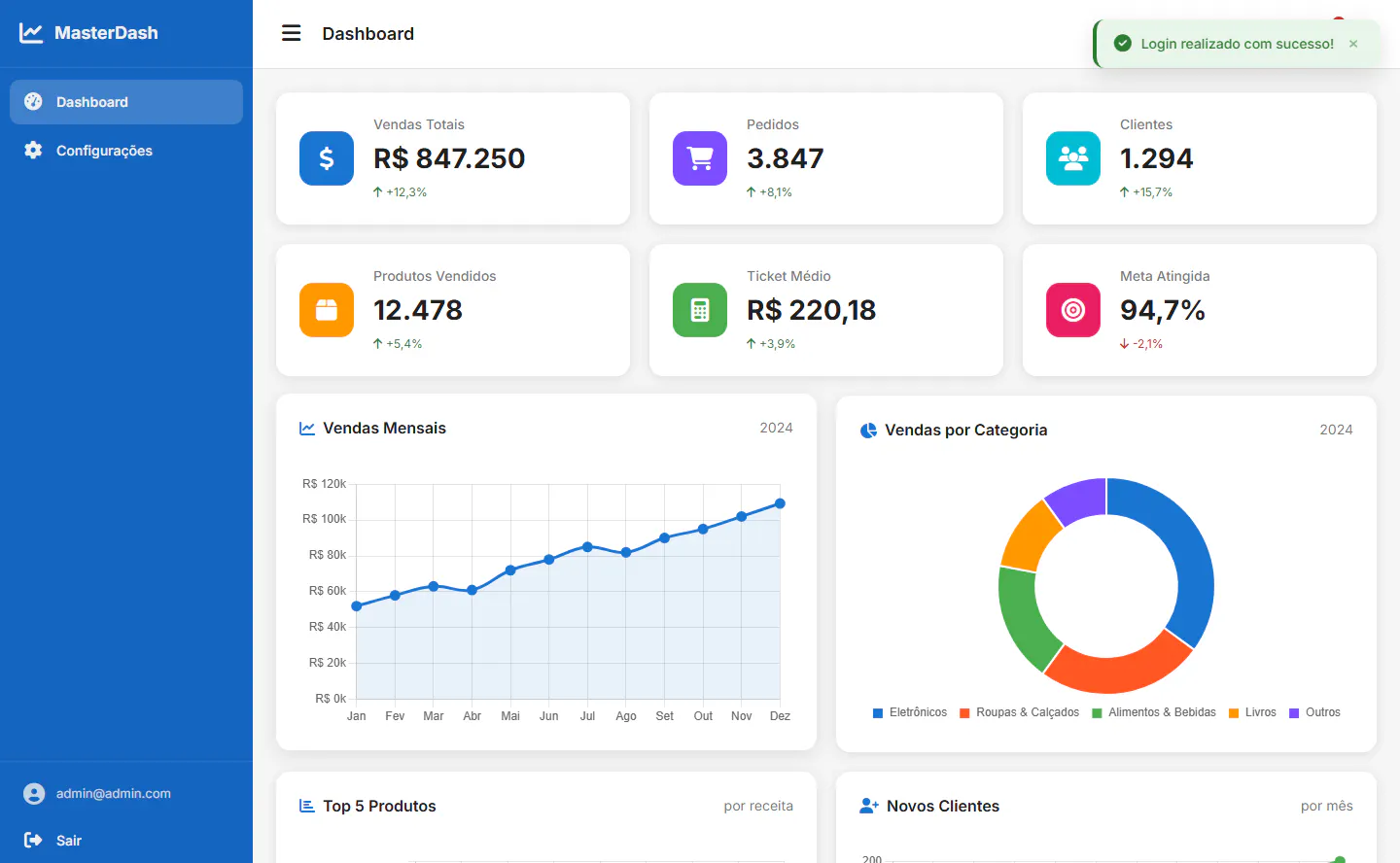Click the R$ 220,18 Ticket Médio value
The image size is (1400, 863).
812,310
